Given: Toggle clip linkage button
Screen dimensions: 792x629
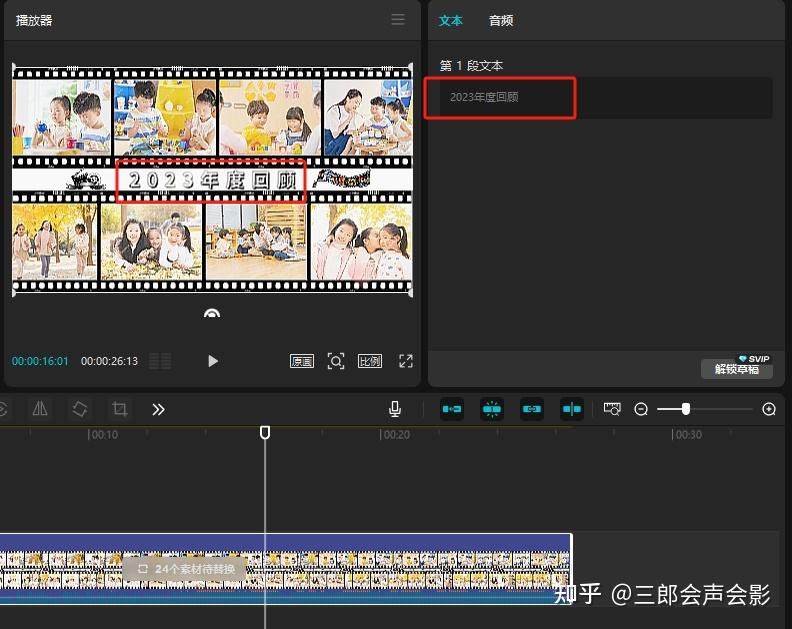Looking at the screenshot, I should click(531, 409).
